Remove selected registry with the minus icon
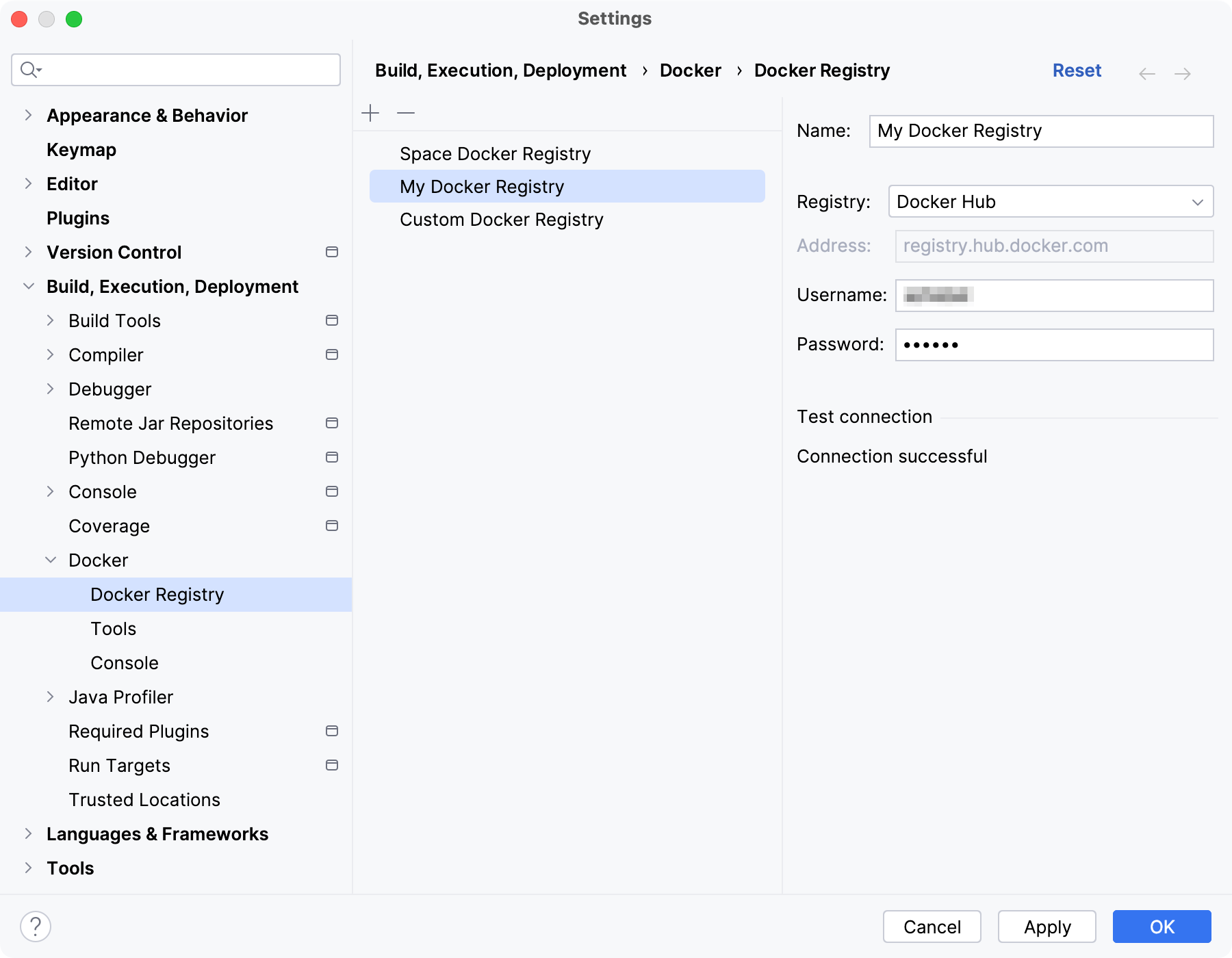Viewport: 1232px width, 958px height. pos(405,113)
